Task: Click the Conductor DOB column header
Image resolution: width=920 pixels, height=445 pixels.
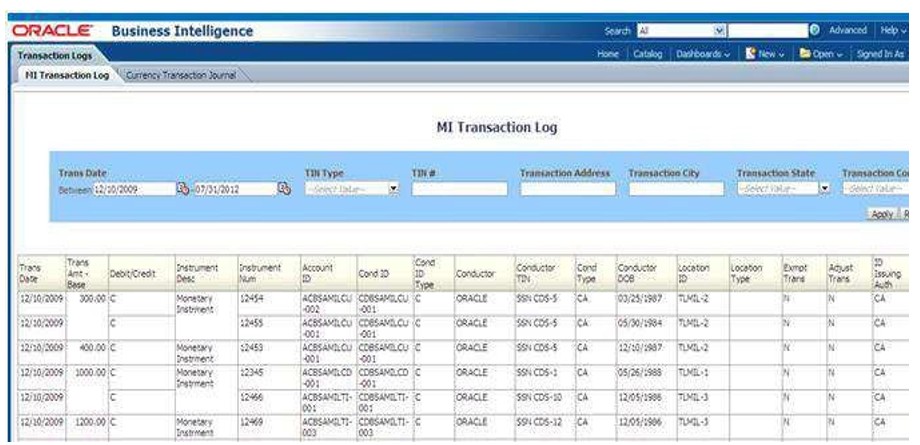Action: point(645,273)
